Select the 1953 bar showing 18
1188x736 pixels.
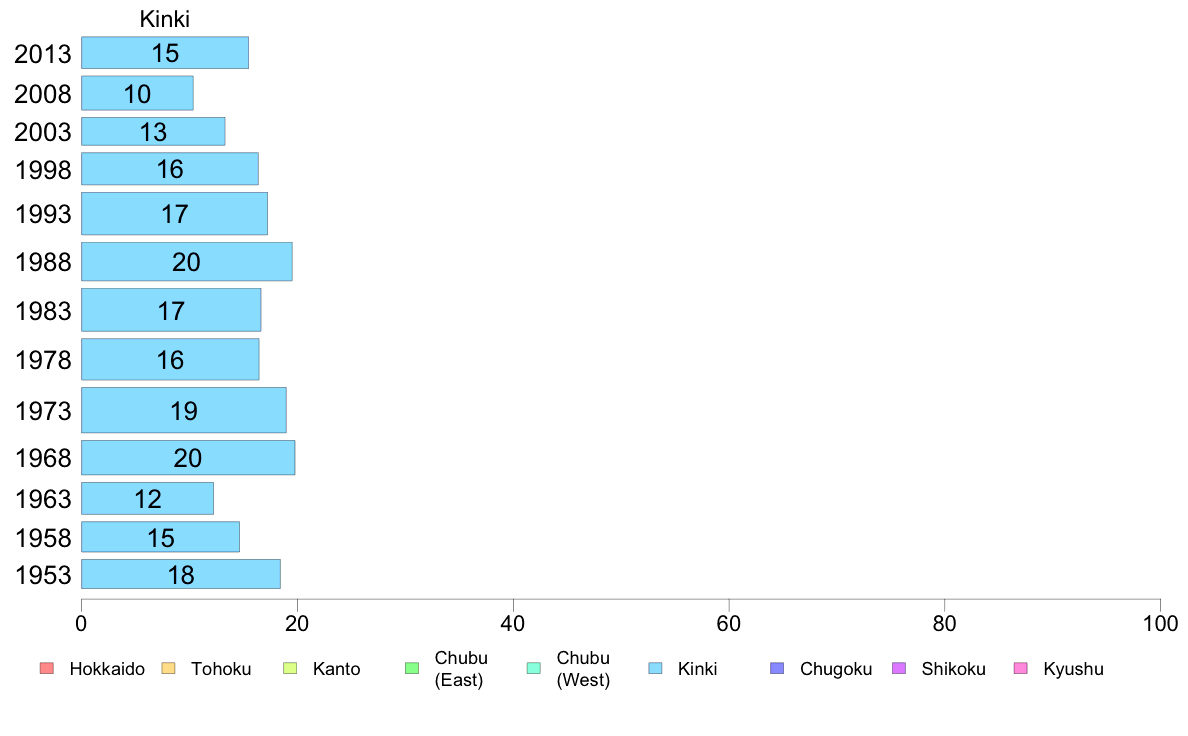click(181, 574)
